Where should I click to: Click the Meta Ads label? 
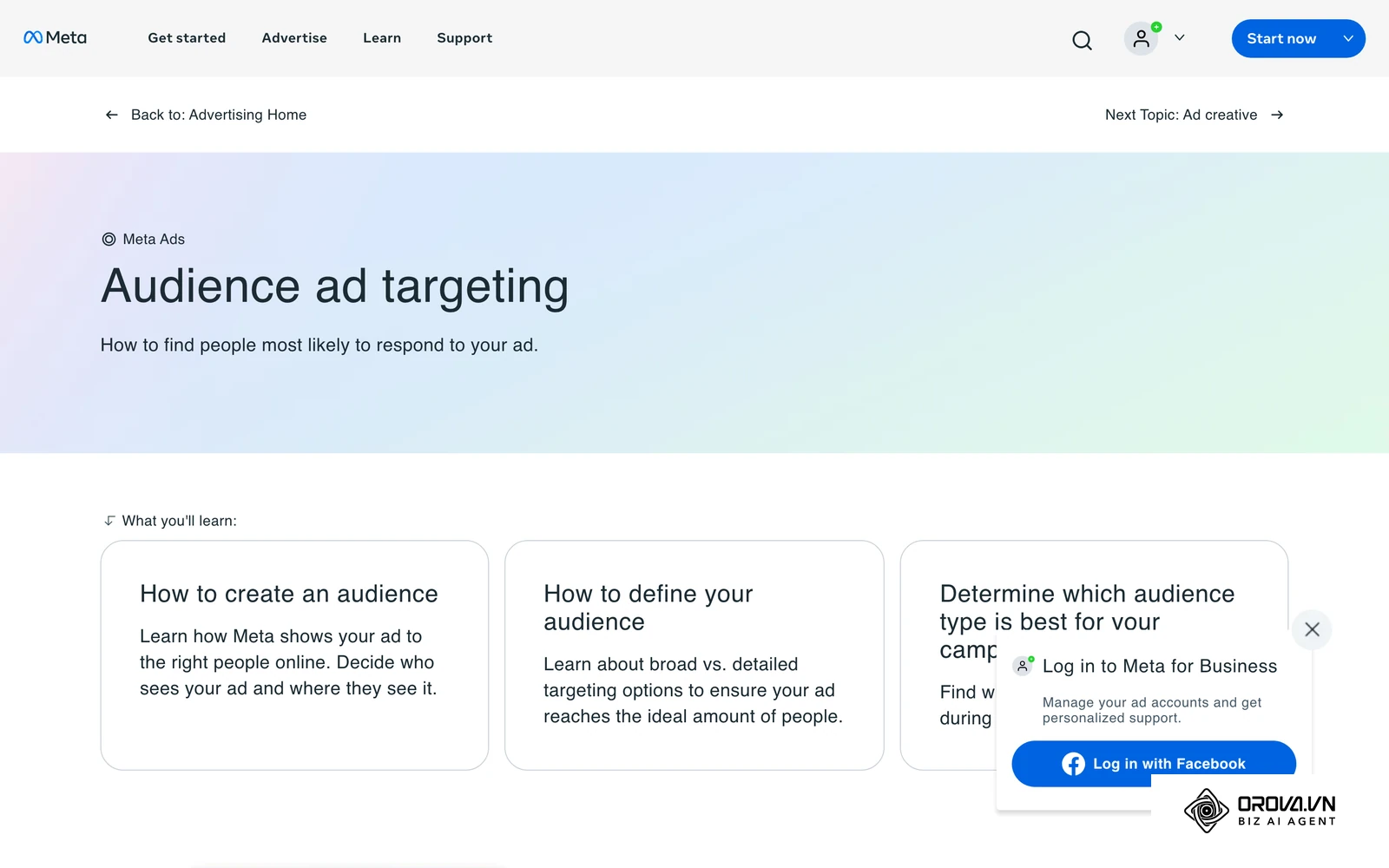point(154,240)
